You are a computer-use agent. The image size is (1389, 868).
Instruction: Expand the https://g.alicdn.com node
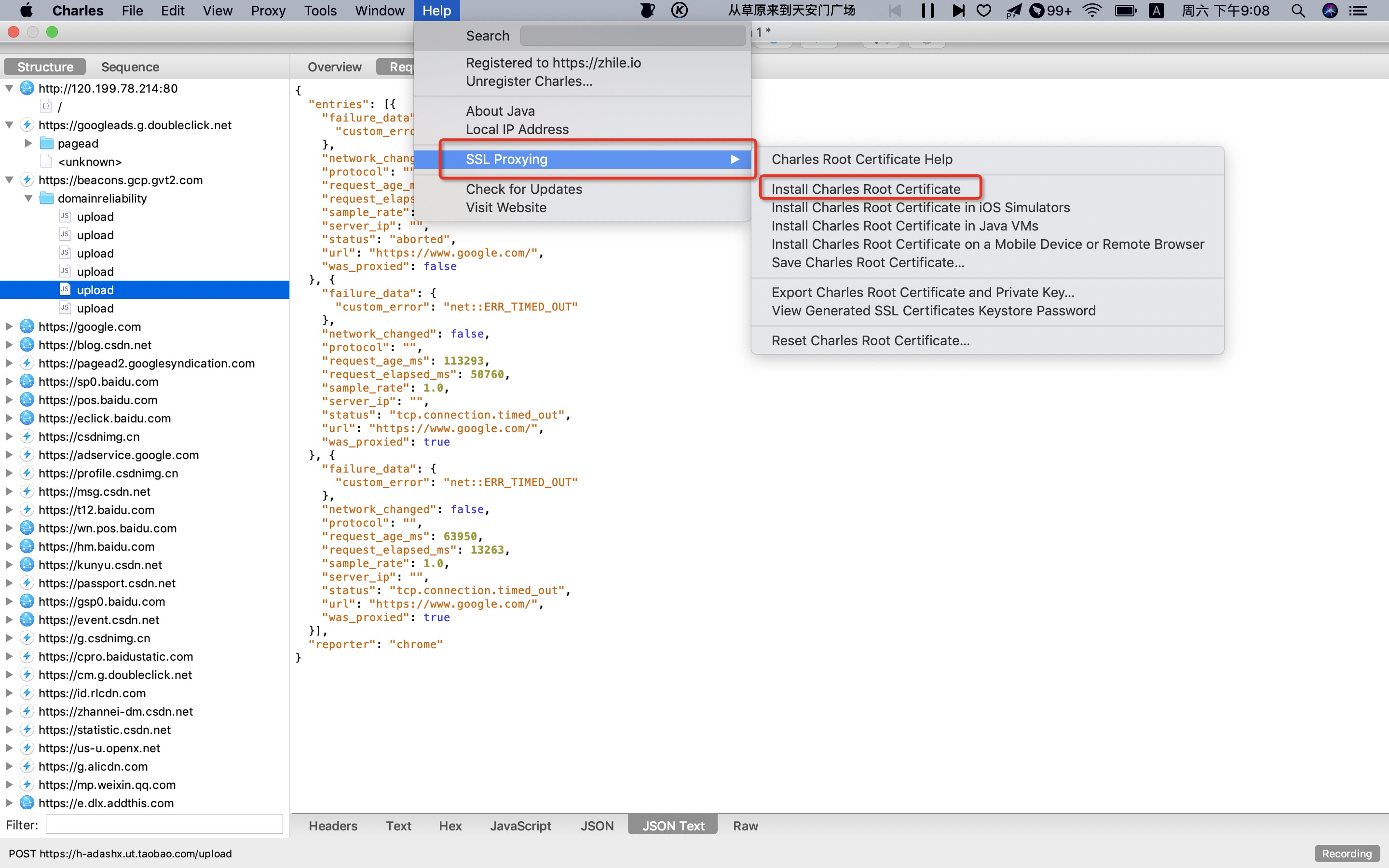point(9,766)
